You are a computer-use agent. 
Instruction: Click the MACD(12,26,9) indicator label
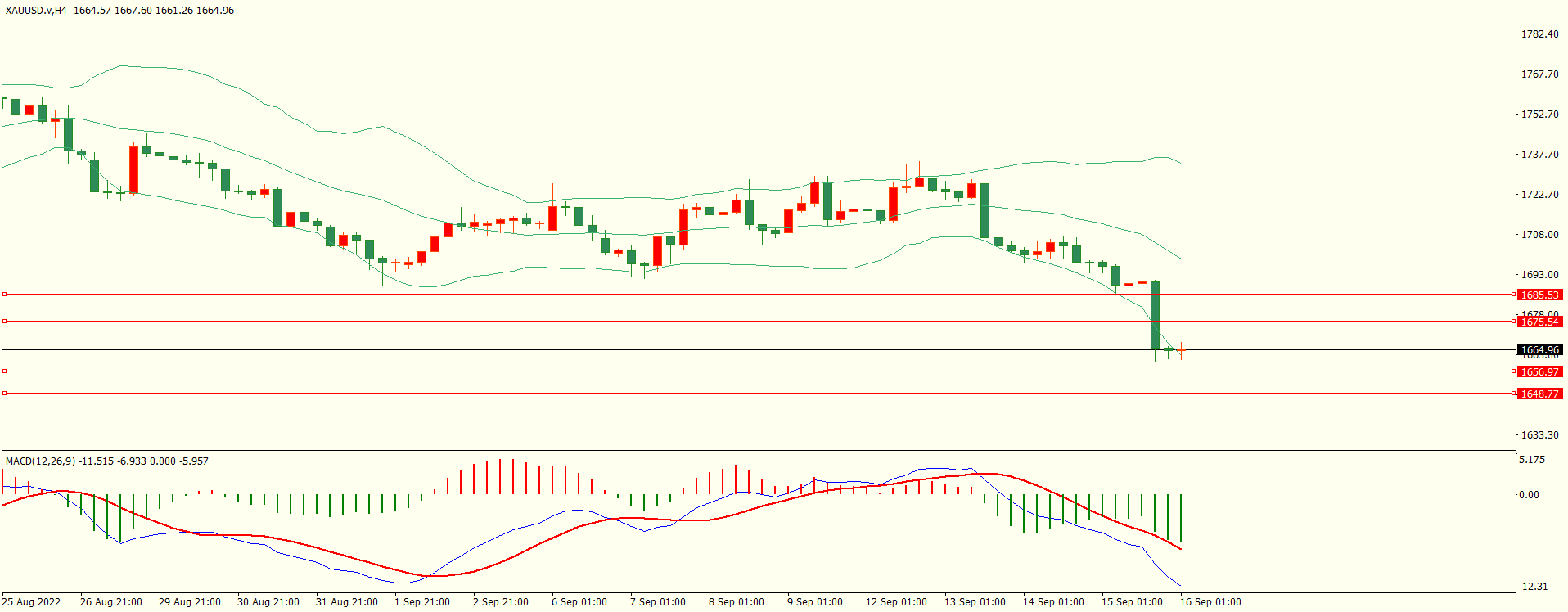(x=40, y=461)
